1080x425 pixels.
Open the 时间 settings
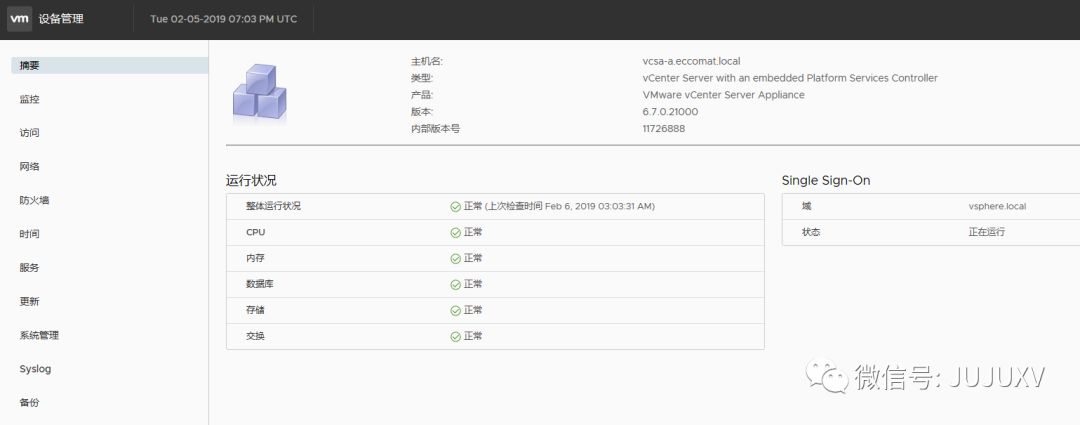tap(30, 234)
